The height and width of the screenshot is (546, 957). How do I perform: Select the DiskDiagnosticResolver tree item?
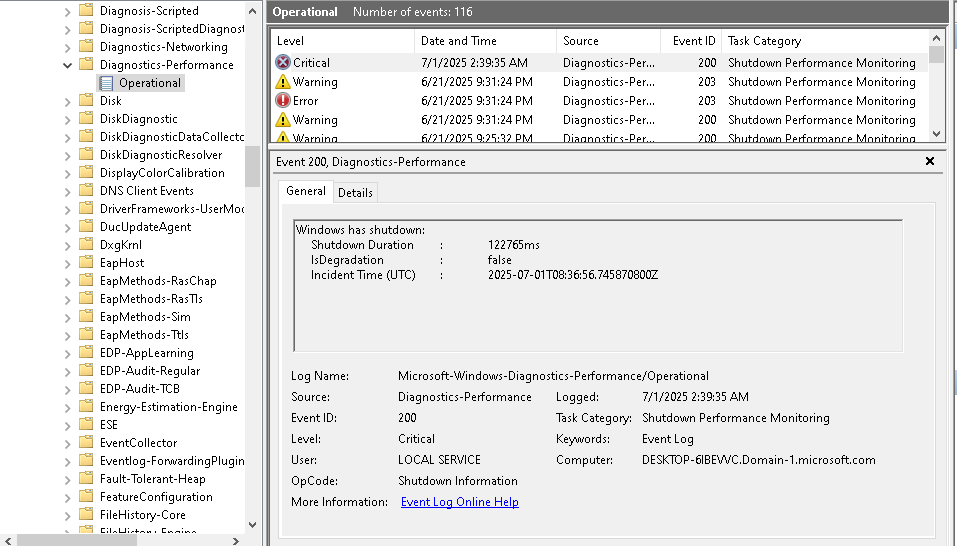click(161, 155)
